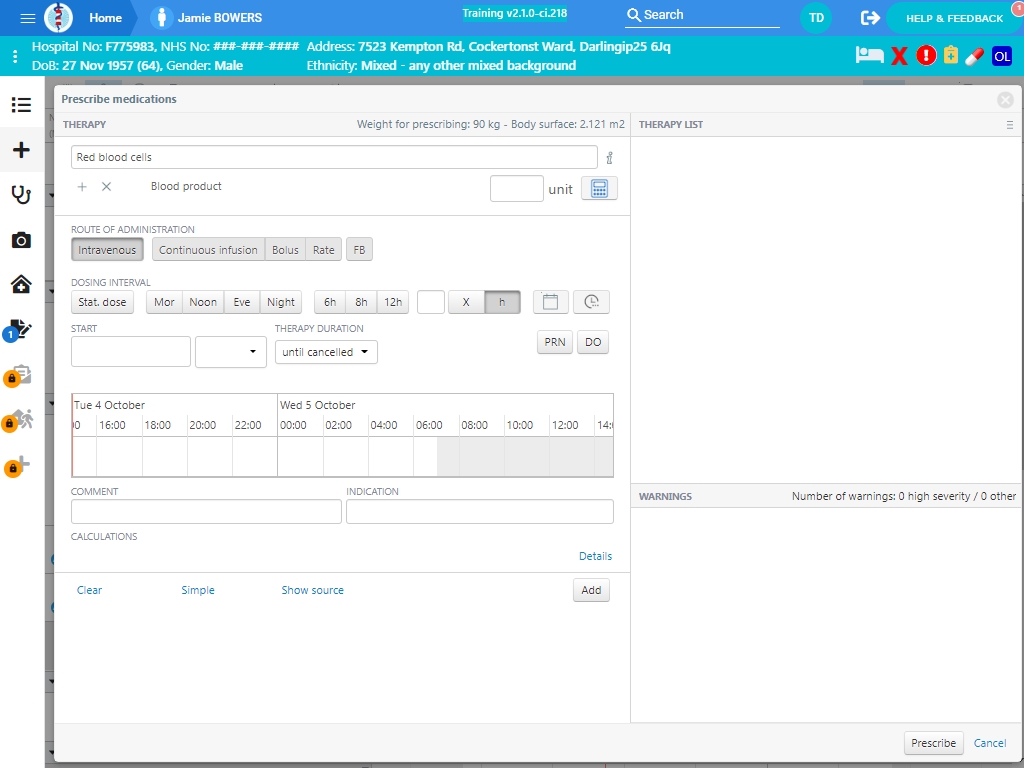1024x768 pixels.
Task: Choose the 12h dosing interval
Action: [x=393, y=302]
